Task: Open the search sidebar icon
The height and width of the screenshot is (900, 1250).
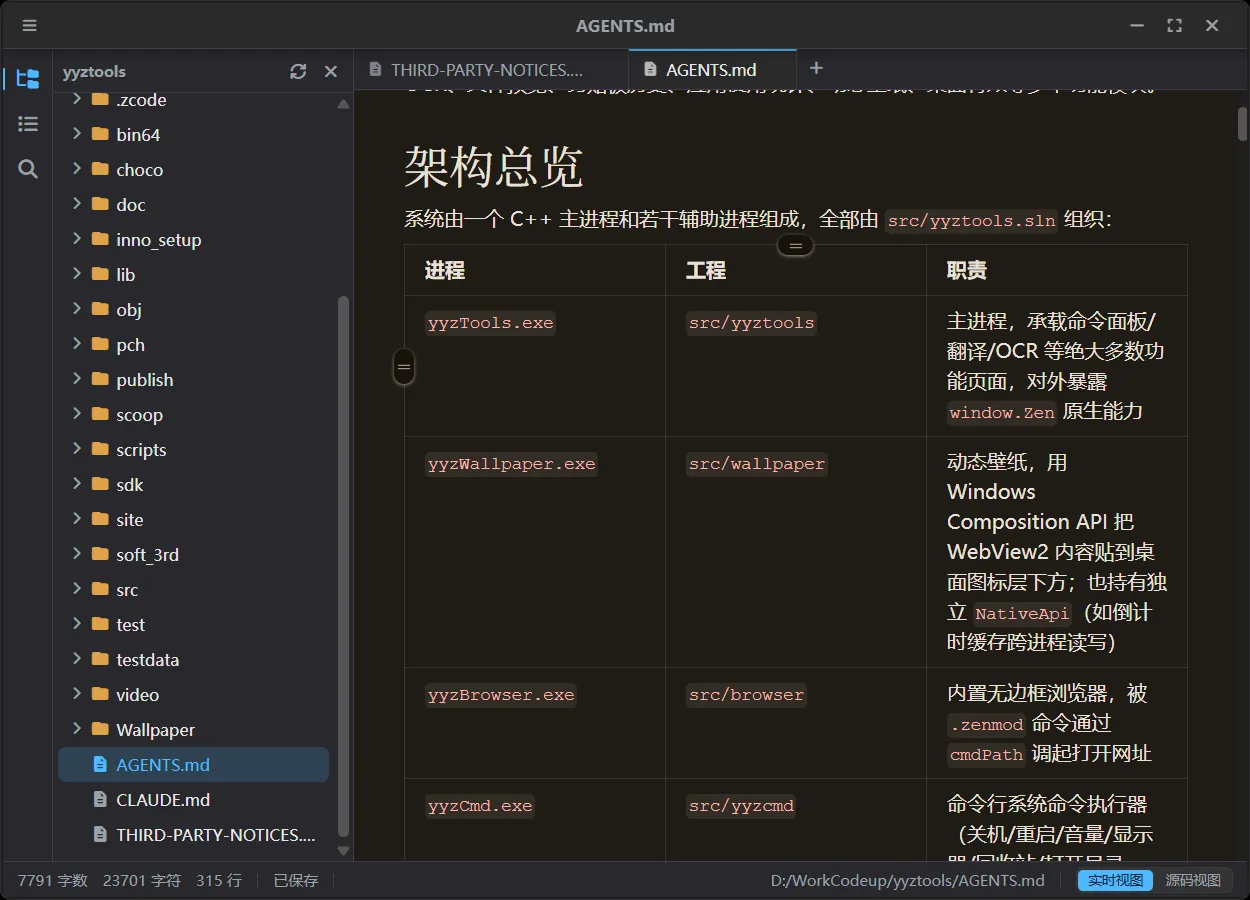Action: click(28, 169)
